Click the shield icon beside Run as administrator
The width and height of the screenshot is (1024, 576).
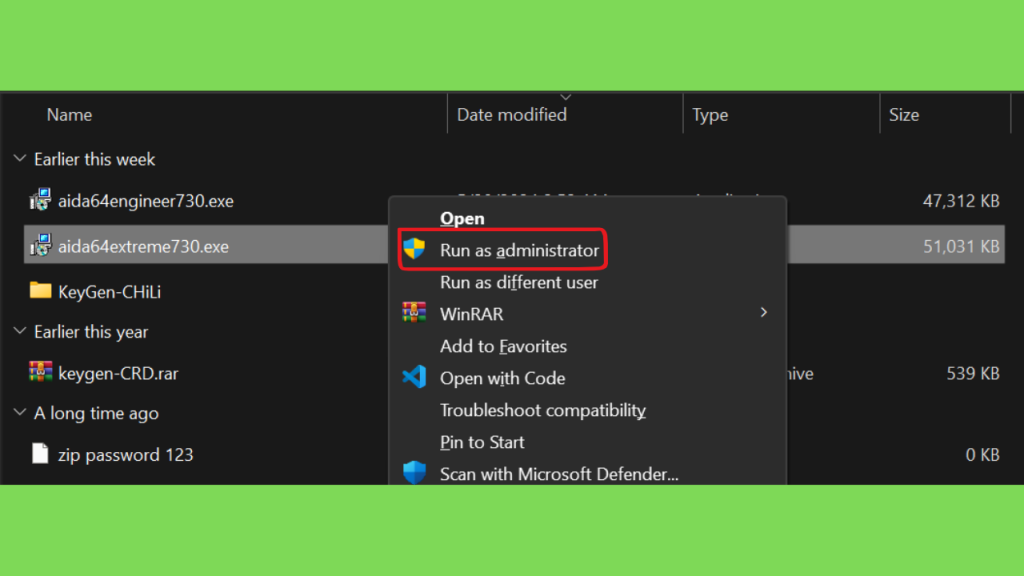click(x=414, y=249)
